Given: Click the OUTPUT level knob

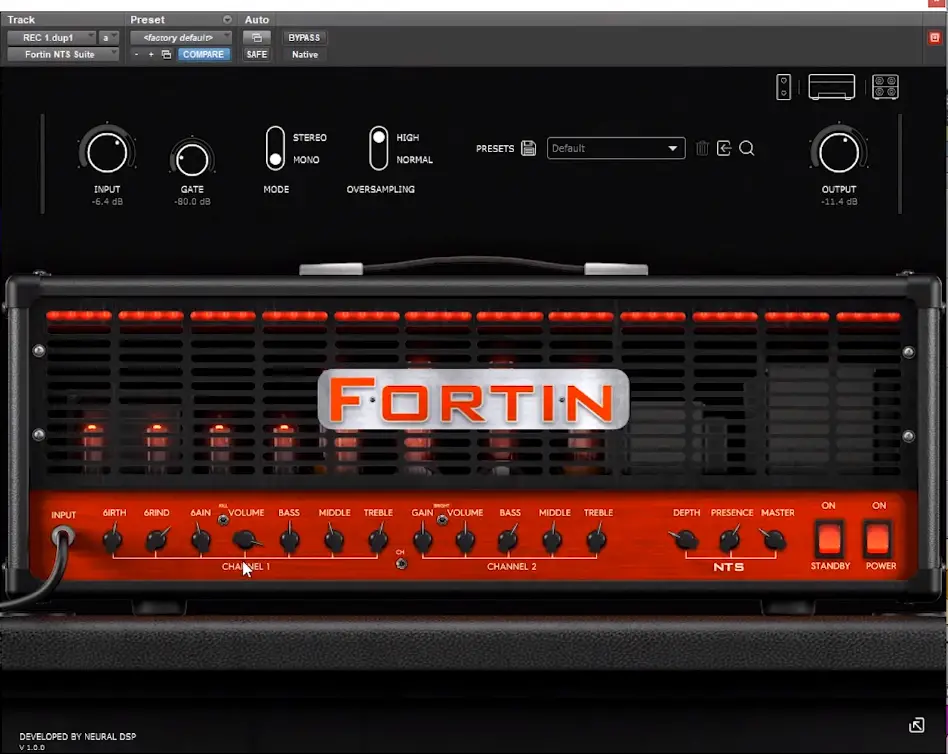Looking at the screenshot, I should 839,152.
